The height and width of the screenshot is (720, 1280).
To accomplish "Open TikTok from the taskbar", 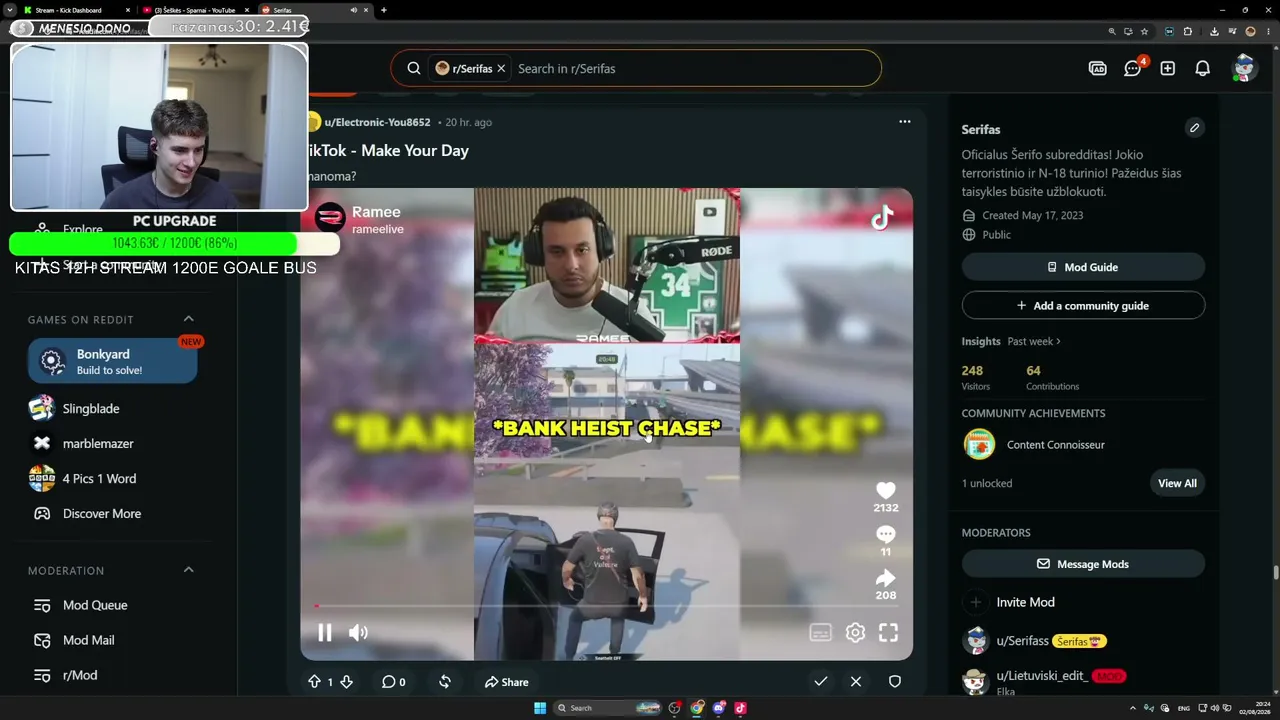I will [x=741, y=708].
